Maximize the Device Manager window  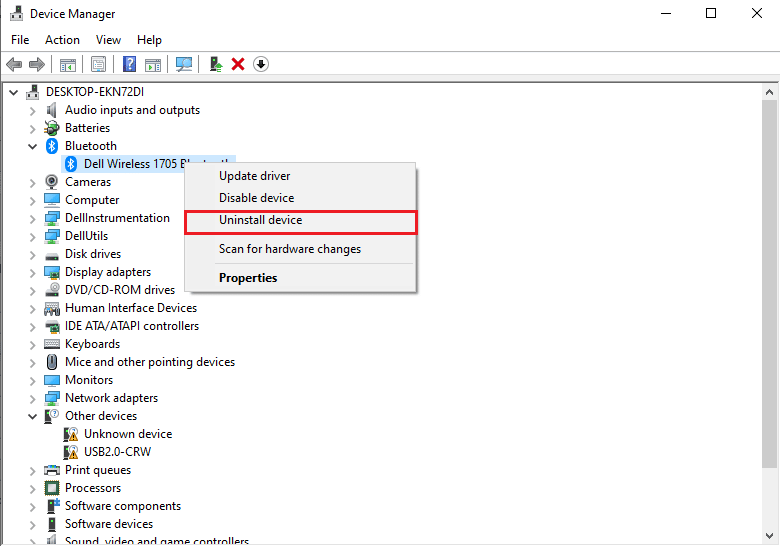[711, 13]
